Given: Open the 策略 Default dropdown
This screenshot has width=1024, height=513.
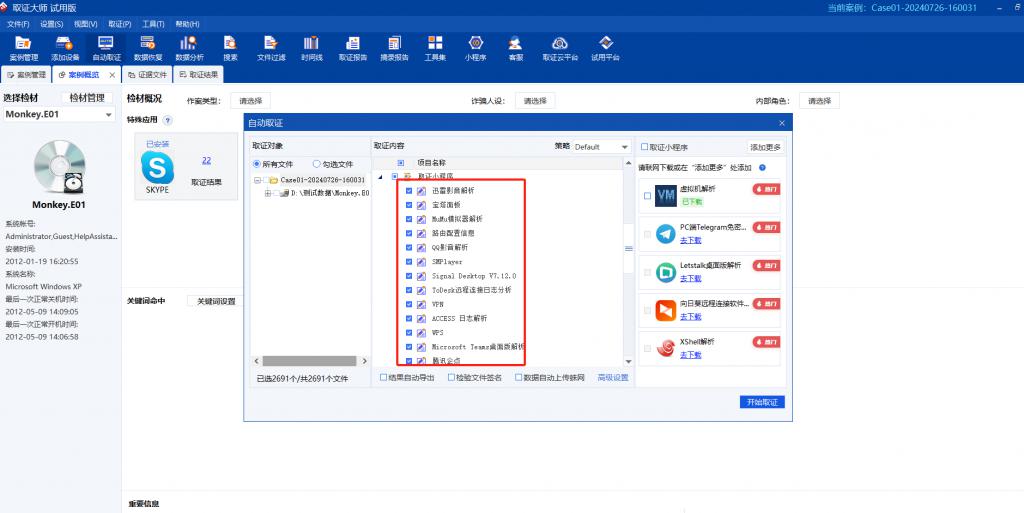Looking at the screenshot, I should [601, 146].
